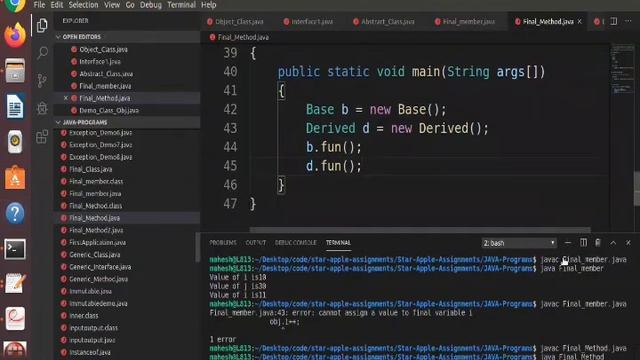Open the Debug view in activity bar
This screenshot has width=640, height=360.
pyautogui.click(x=42, y=108)
